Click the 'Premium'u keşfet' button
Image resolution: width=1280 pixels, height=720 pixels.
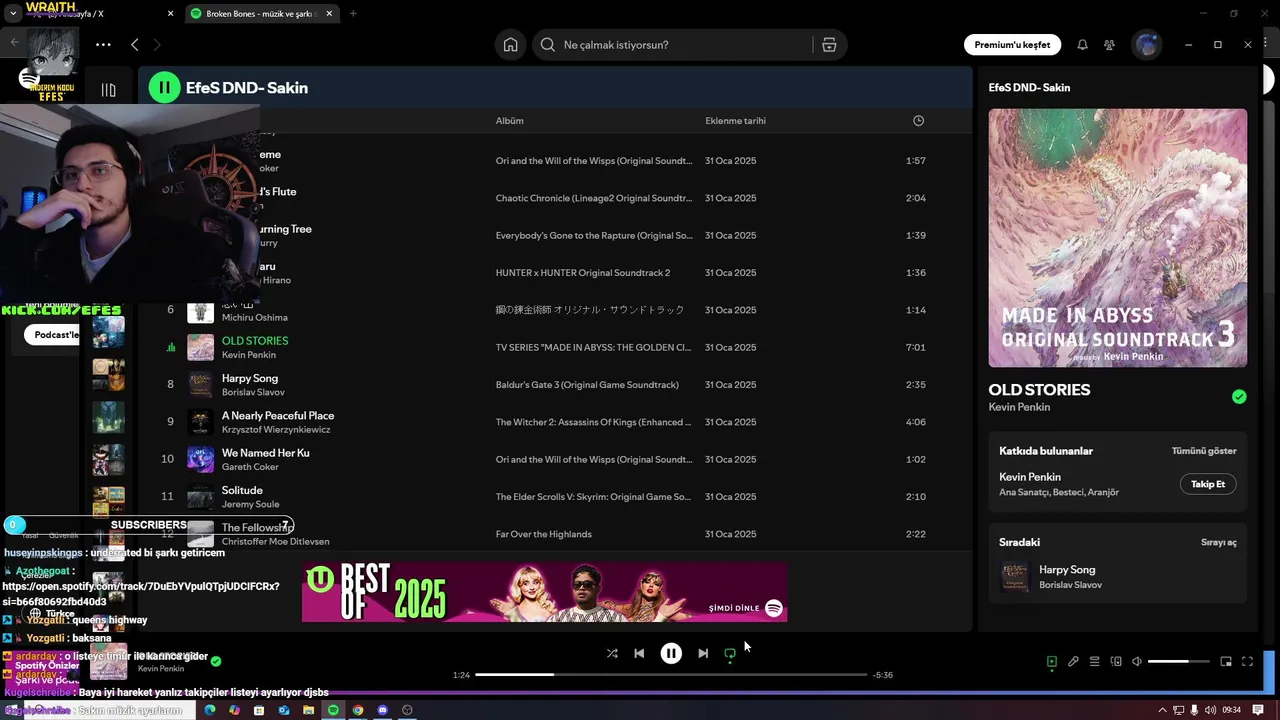point(1012,45)
